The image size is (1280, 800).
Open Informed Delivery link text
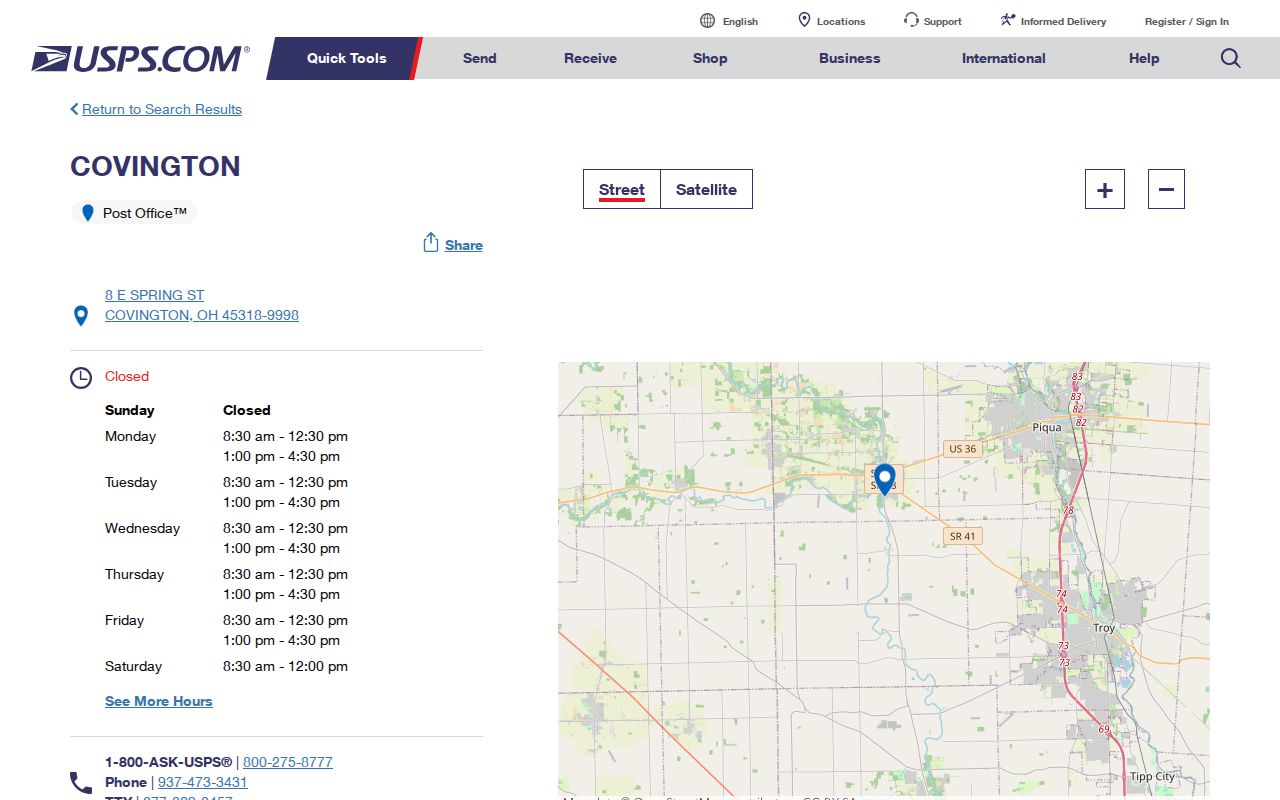click(x=1063, y=21)
